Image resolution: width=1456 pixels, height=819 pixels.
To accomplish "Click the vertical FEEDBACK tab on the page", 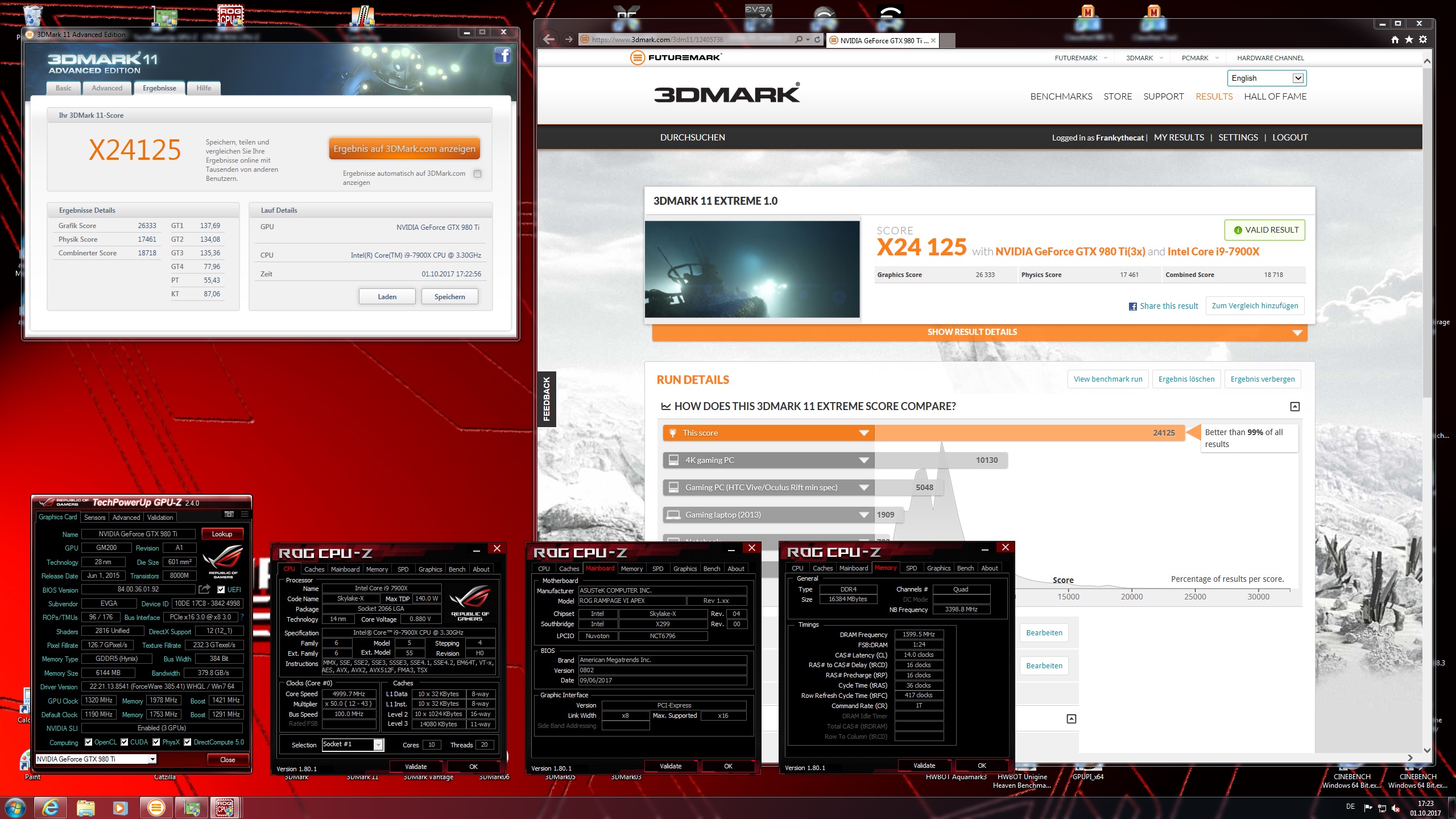I will (547, 399).
